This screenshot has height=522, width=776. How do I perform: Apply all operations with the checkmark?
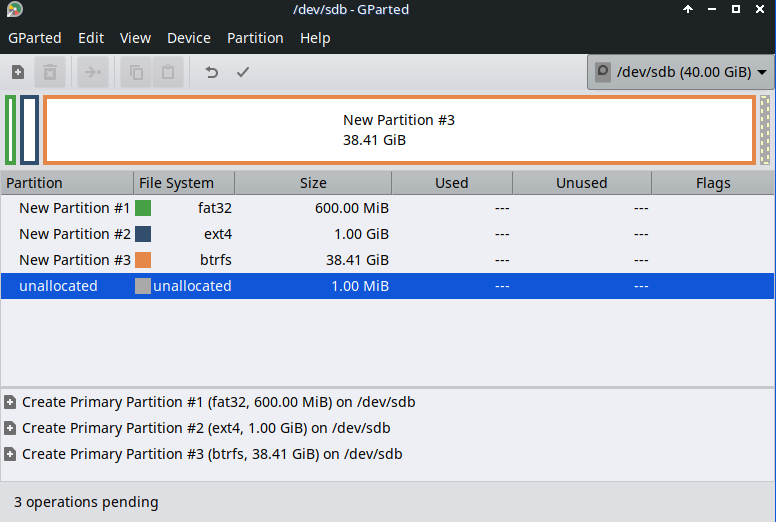(x=242, y=72)
